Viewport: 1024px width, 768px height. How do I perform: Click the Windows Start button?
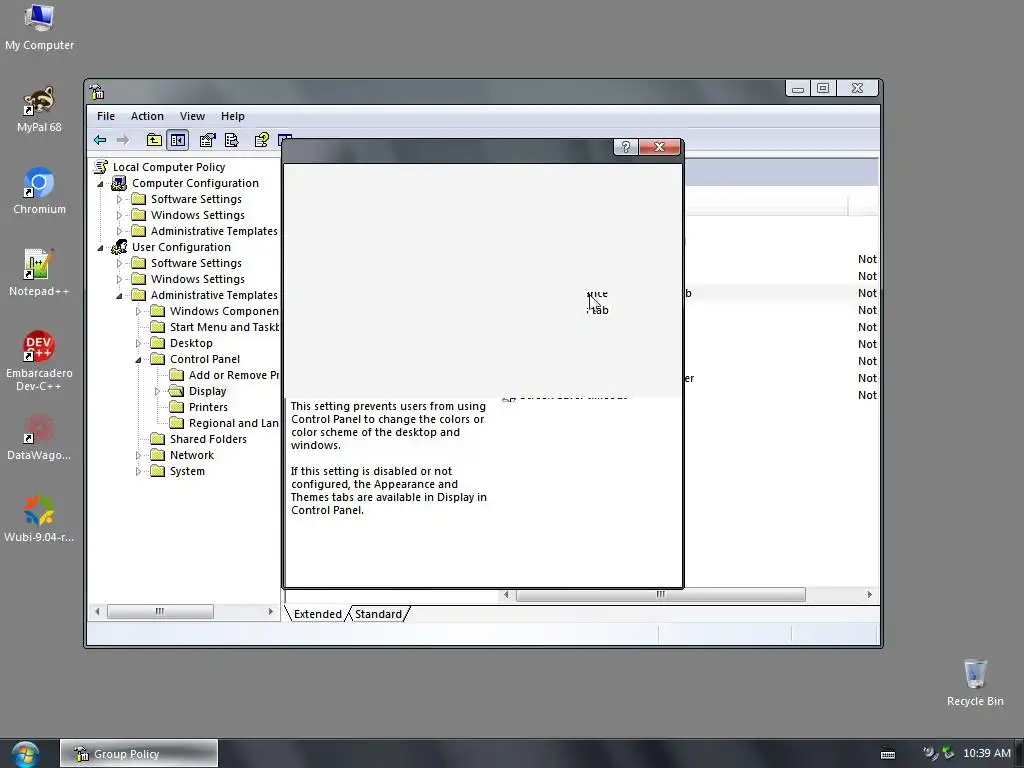click(25, 754)
